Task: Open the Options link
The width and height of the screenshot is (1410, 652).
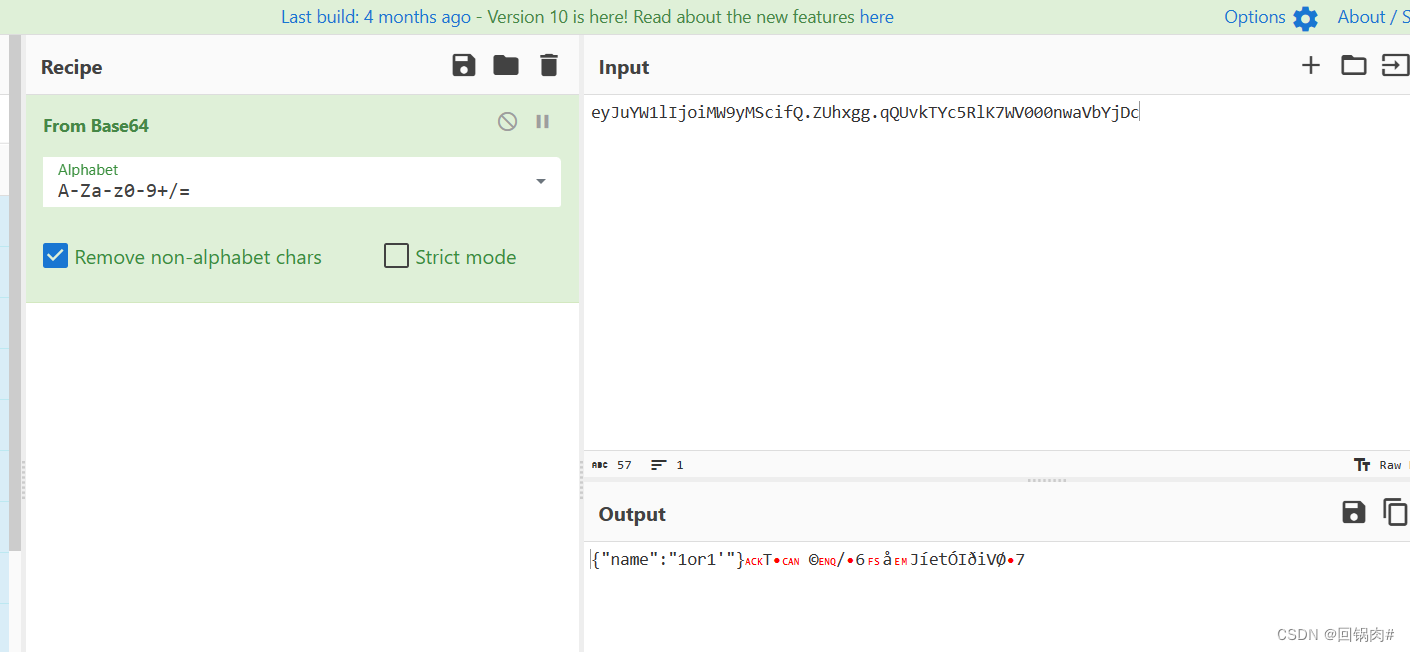Action: [x=1255, y=17]
